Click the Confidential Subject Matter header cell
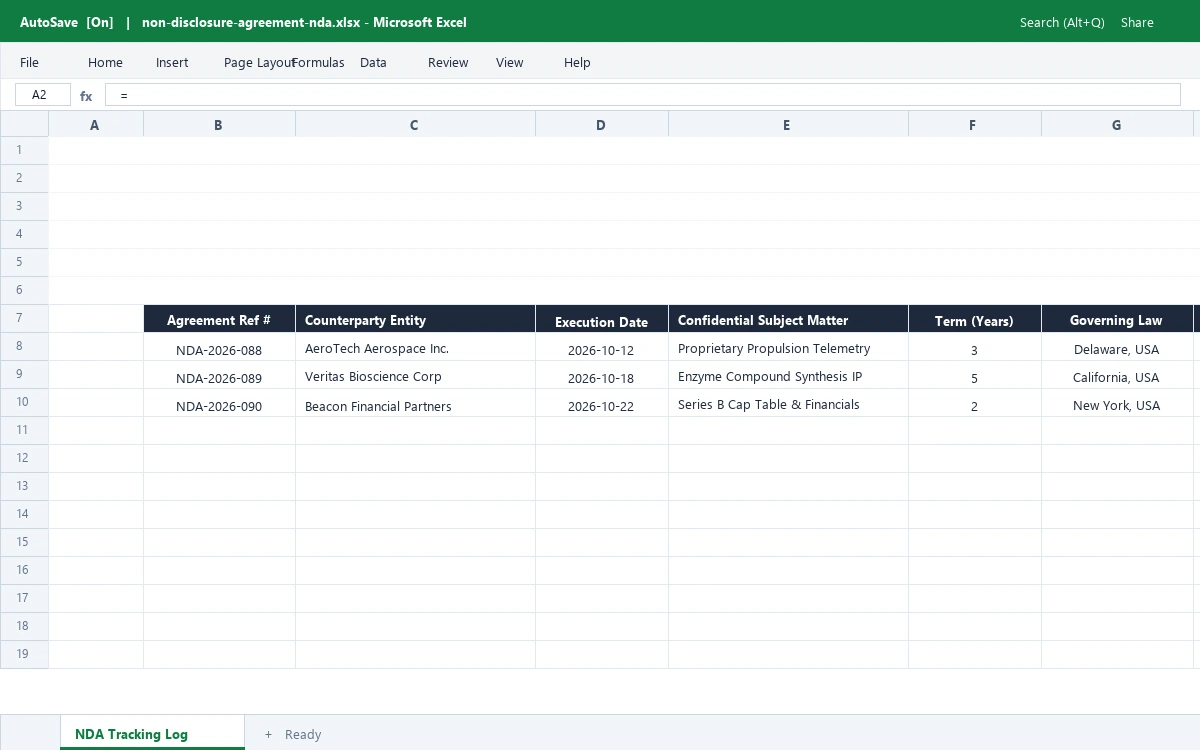The width and height of the screenshot is (1200, 750). click(788, 319)
